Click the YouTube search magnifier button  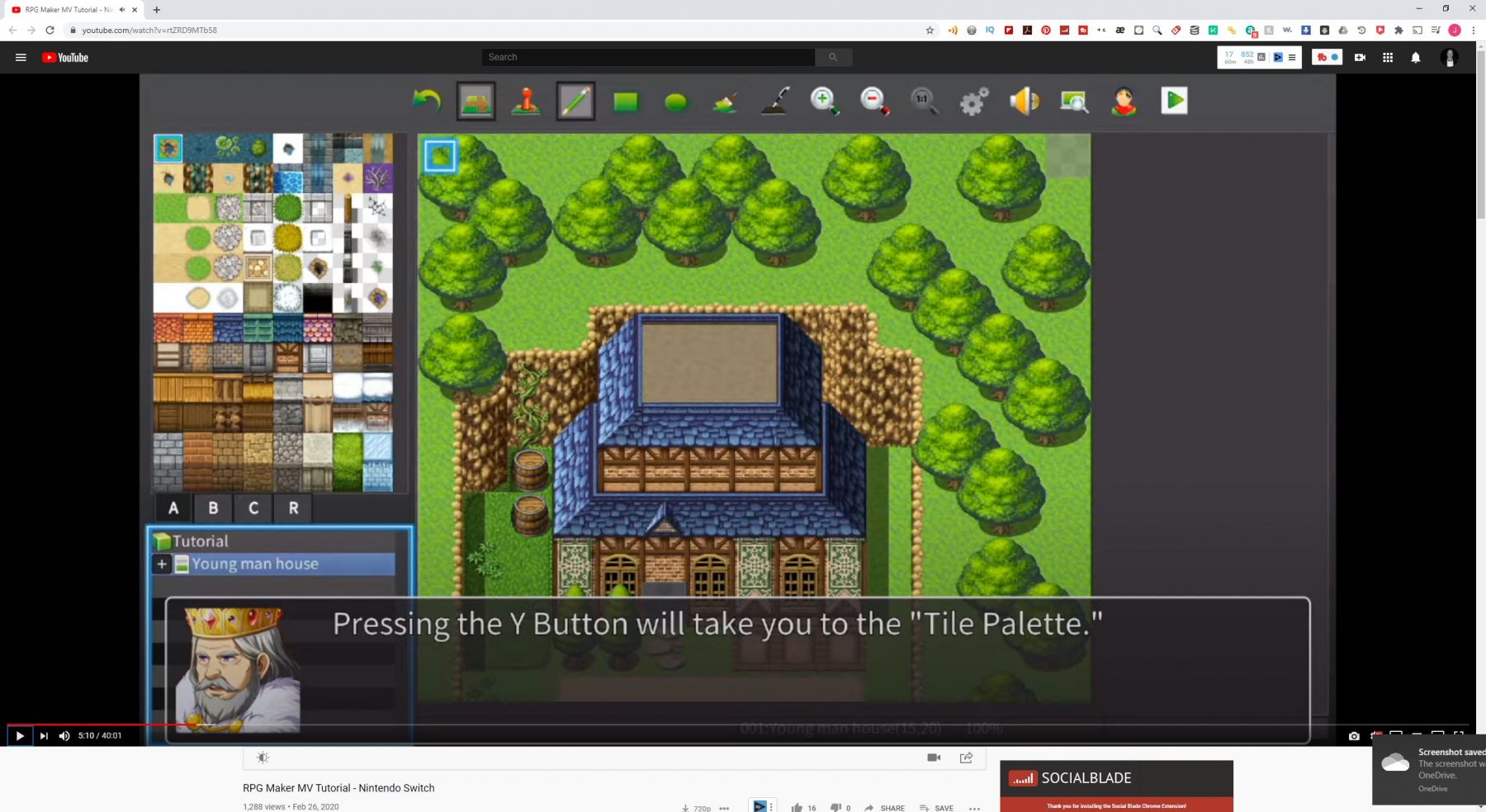(833, 57)
